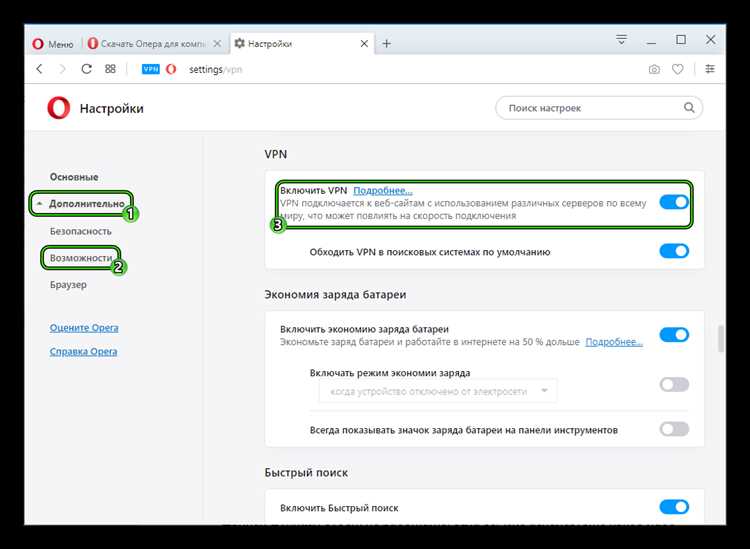Open a new tab with plus button
750x549 pixels.
coord(386,44)
